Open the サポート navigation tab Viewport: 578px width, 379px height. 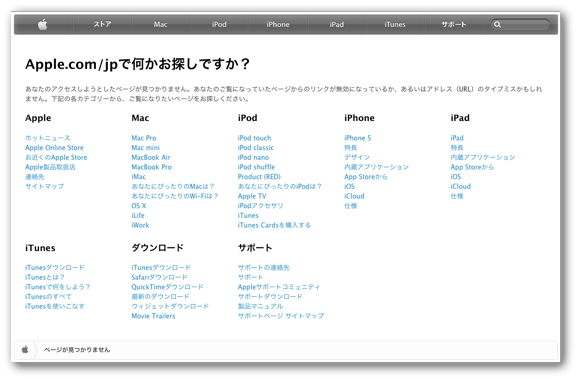[x=454, y=24]
